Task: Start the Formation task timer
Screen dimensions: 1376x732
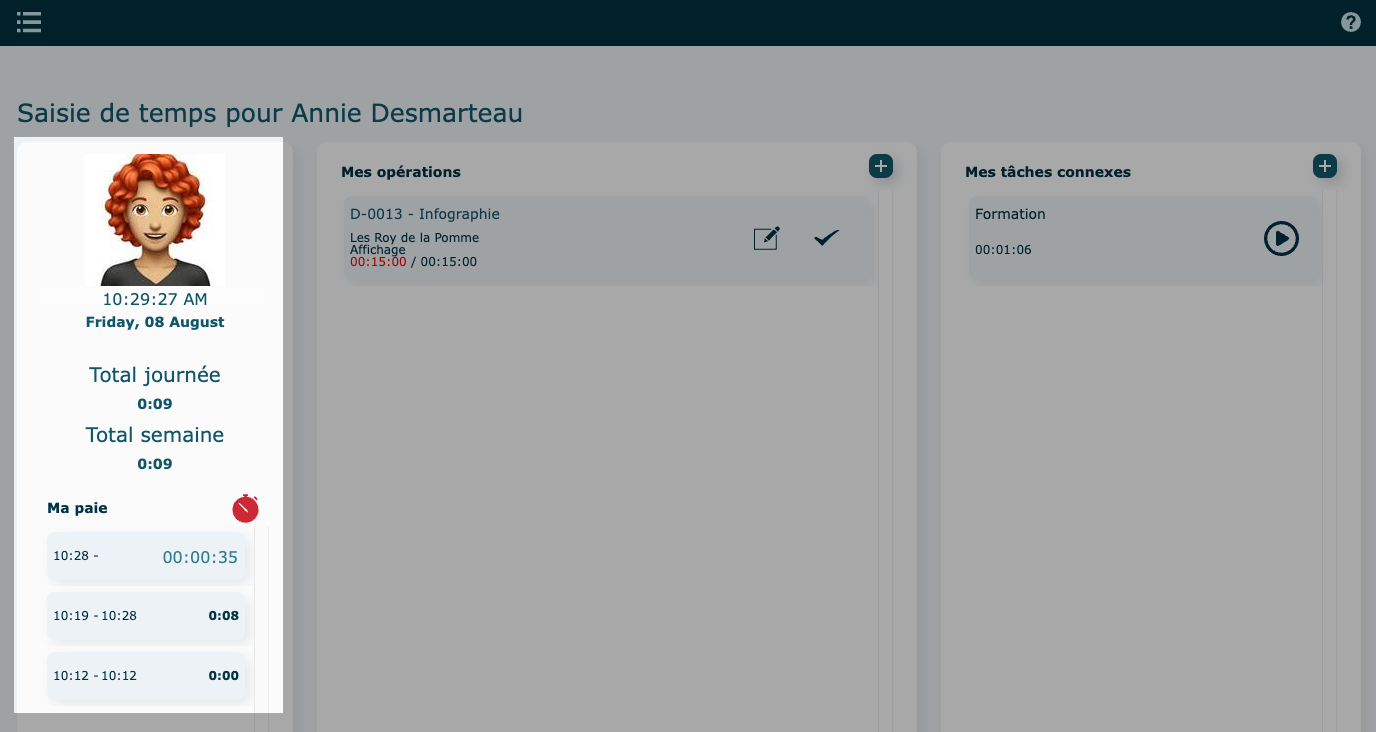Action: point(1281,238)
